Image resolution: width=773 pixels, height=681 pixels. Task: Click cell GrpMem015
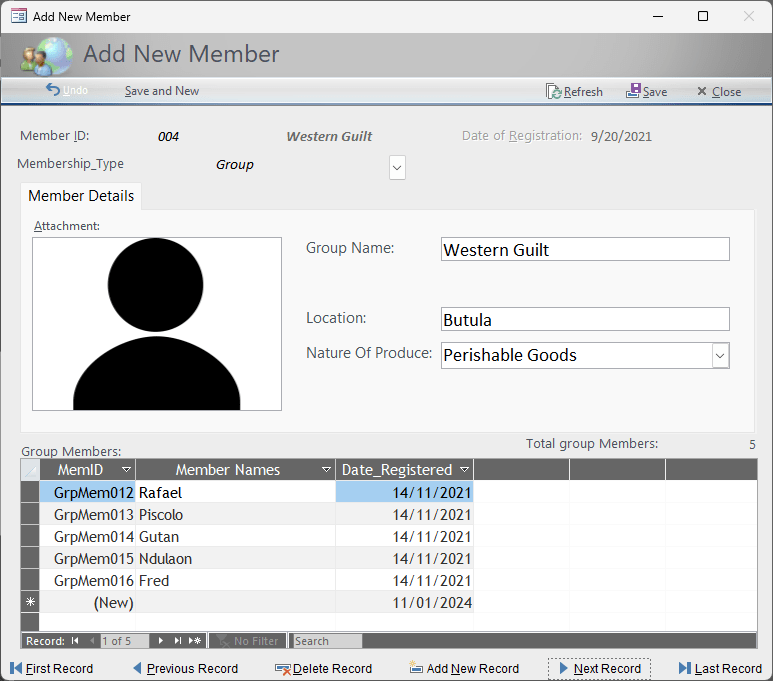(x=87, y=558)
